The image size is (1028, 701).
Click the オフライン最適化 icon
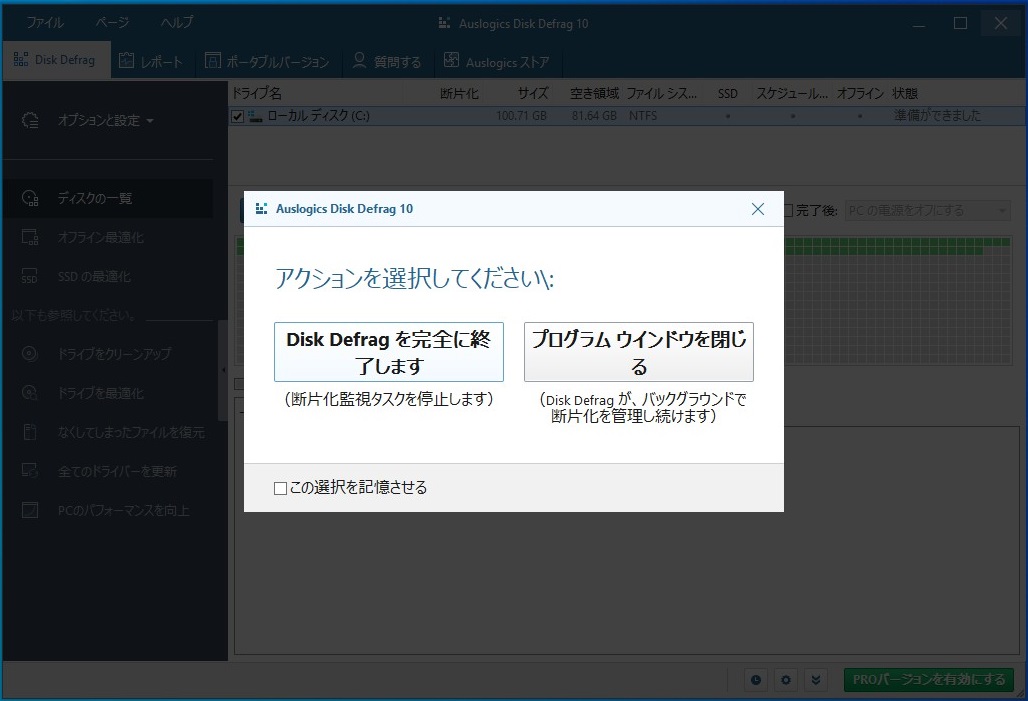(30, 237)
